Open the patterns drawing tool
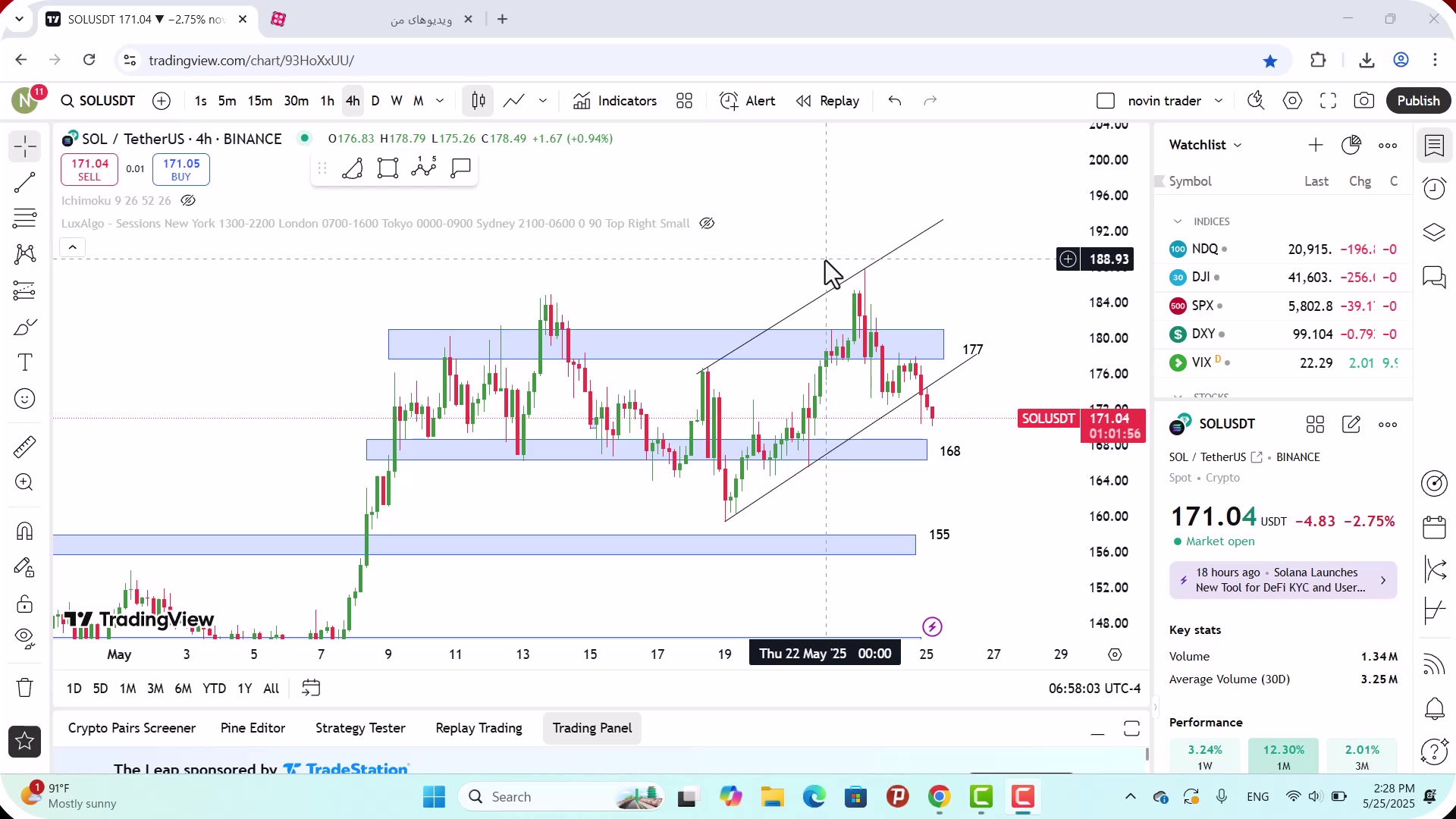The width and height of the screenshot is (1456, 819). [x=24, y=254]
